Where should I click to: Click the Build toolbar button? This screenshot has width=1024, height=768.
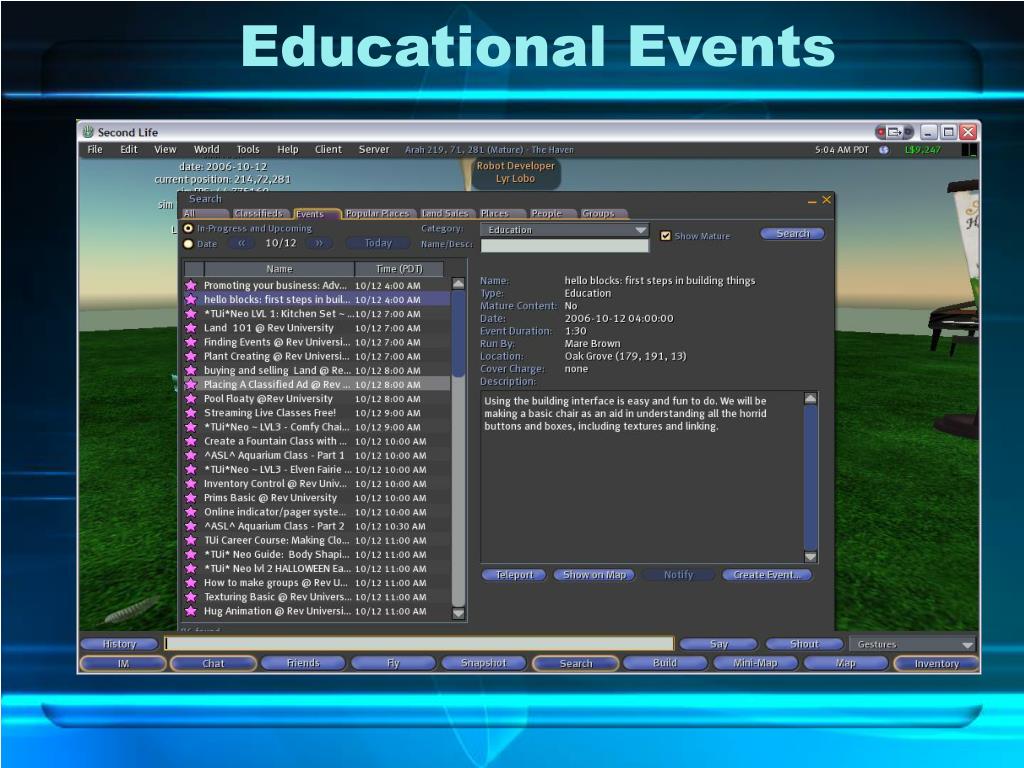coord(665,663)
